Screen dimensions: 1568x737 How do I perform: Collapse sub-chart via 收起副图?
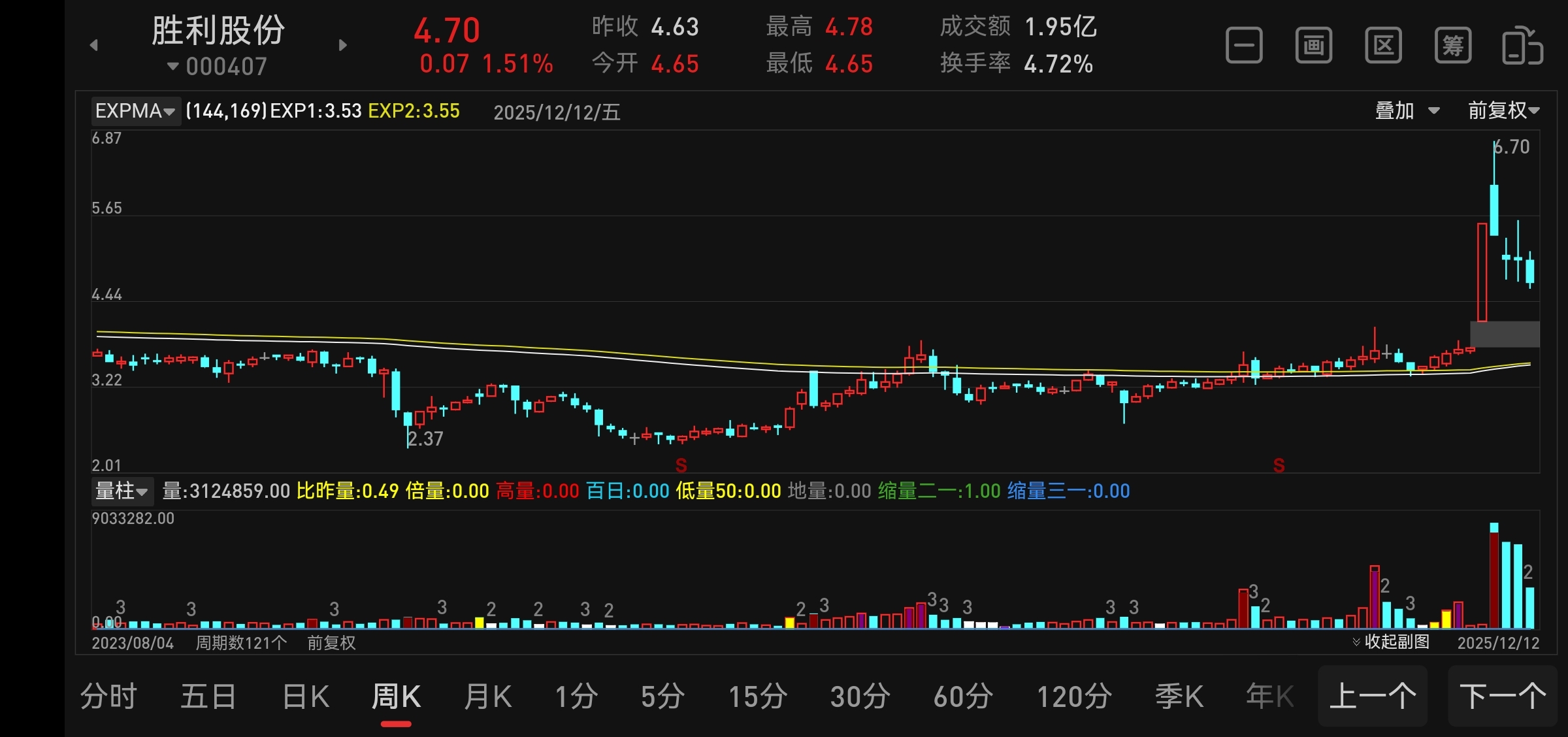coord(1392,642)
